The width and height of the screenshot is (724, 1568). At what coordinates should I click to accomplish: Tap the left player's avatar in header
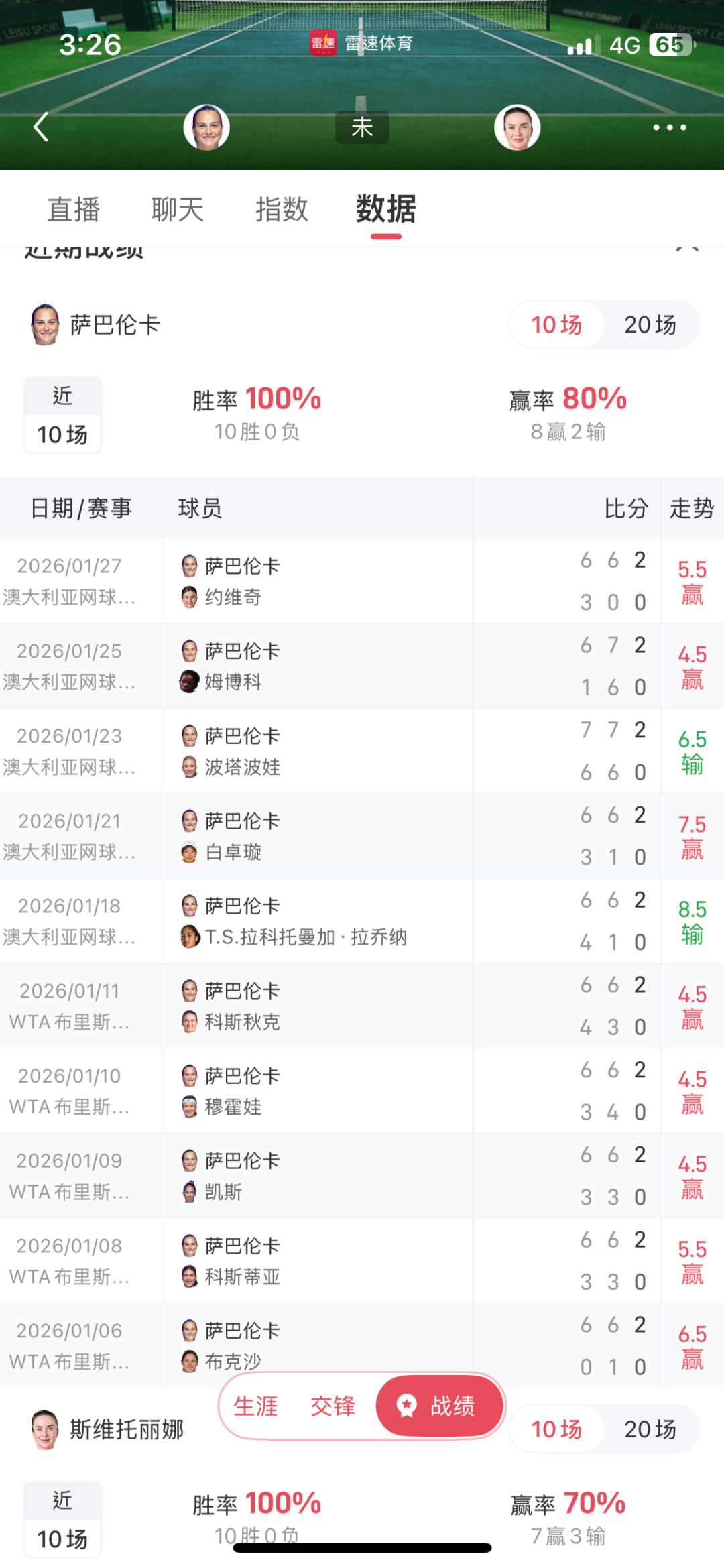click(x=206, y=127)
